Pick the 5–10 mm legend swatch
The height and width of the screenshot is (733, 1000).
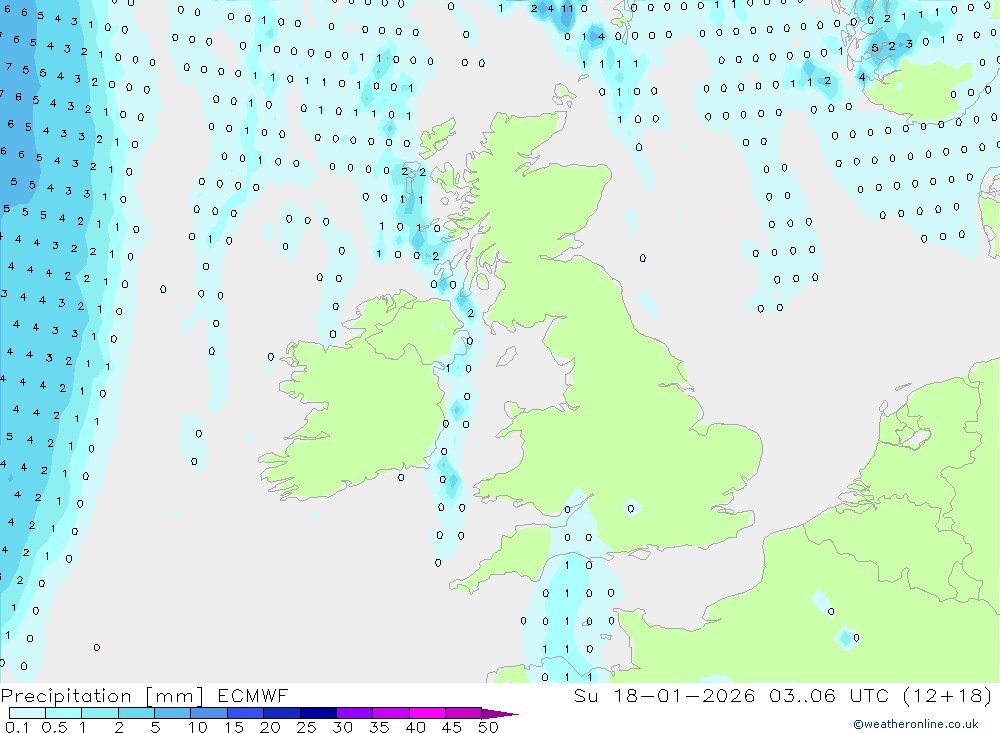coord(172,713)
